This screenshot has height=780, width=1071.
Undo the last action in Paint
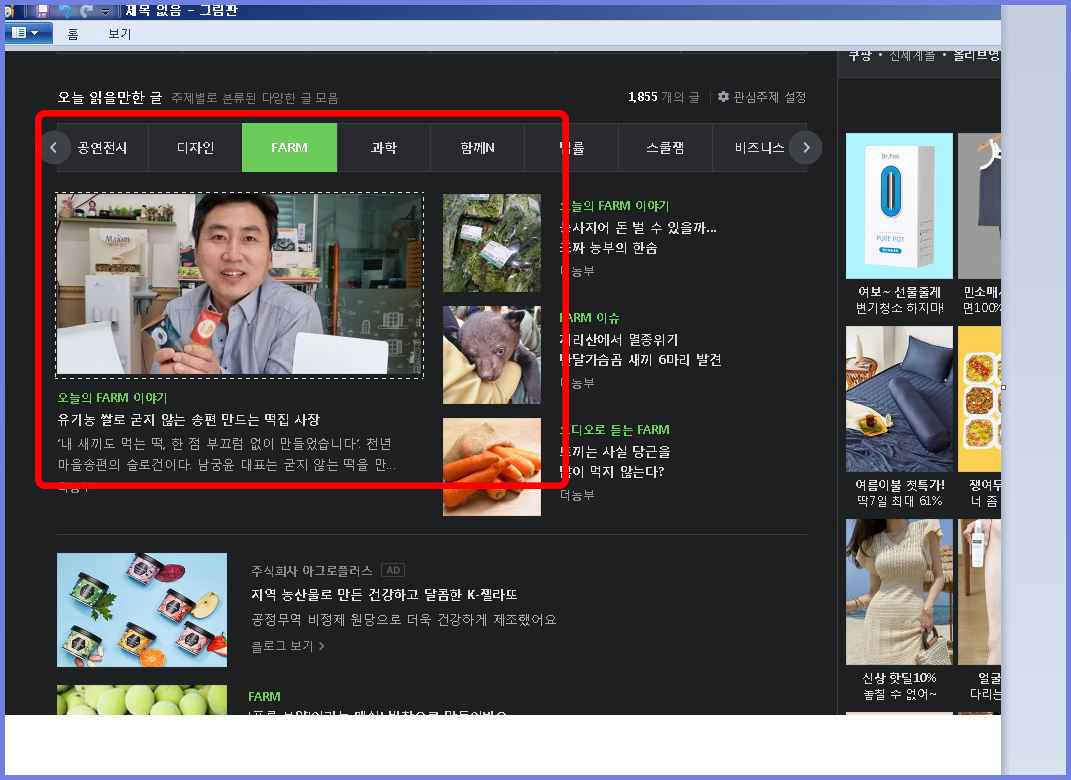(x=65, y=11)
